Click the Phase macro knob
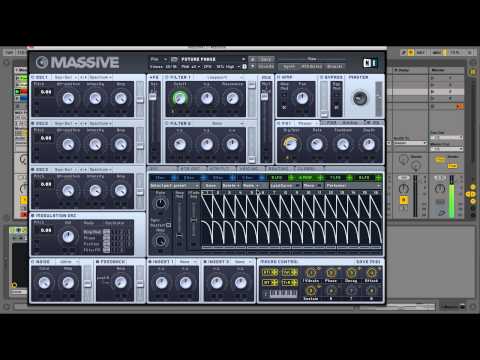Viewport: 480px width, 360px height. [331, 273]
